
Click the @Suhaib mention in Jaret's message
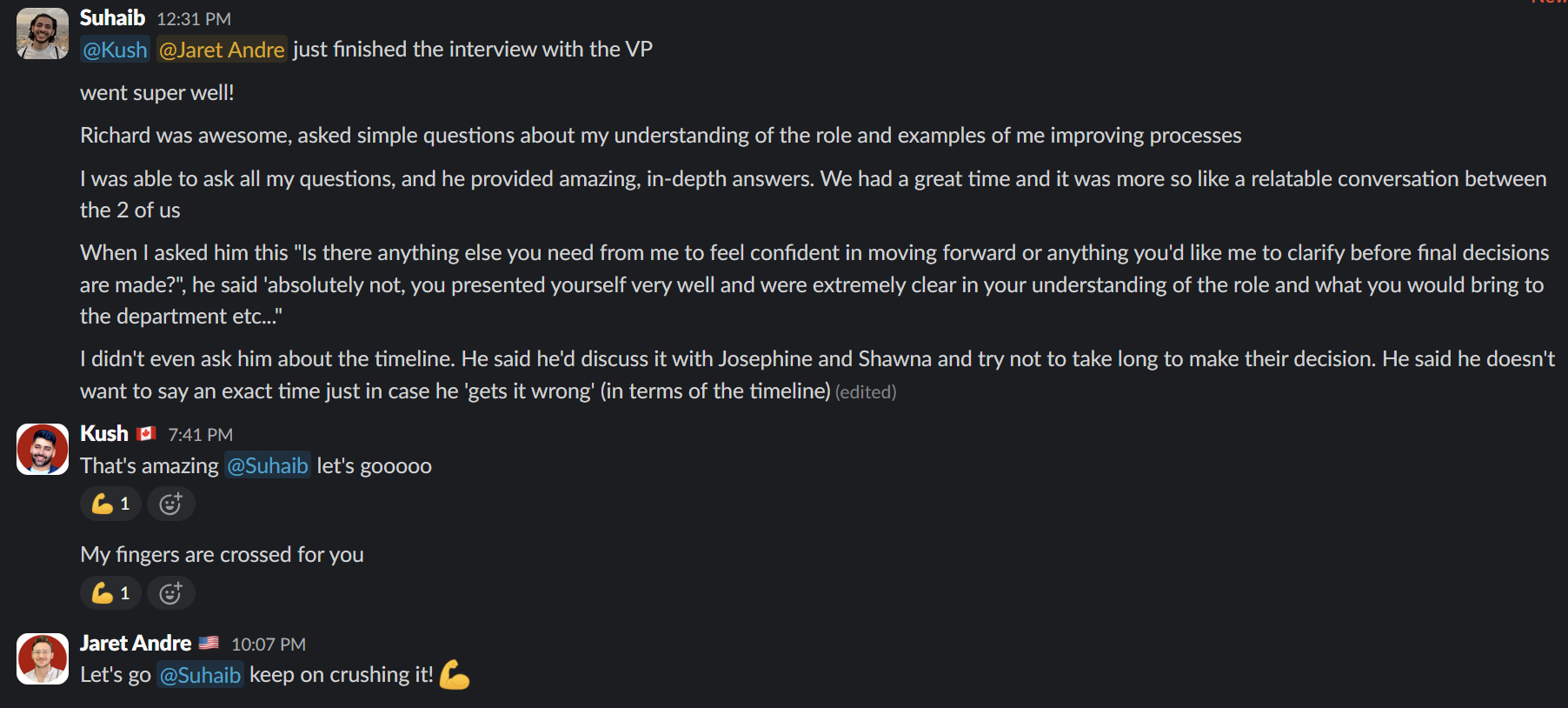(x=200, y=675)
